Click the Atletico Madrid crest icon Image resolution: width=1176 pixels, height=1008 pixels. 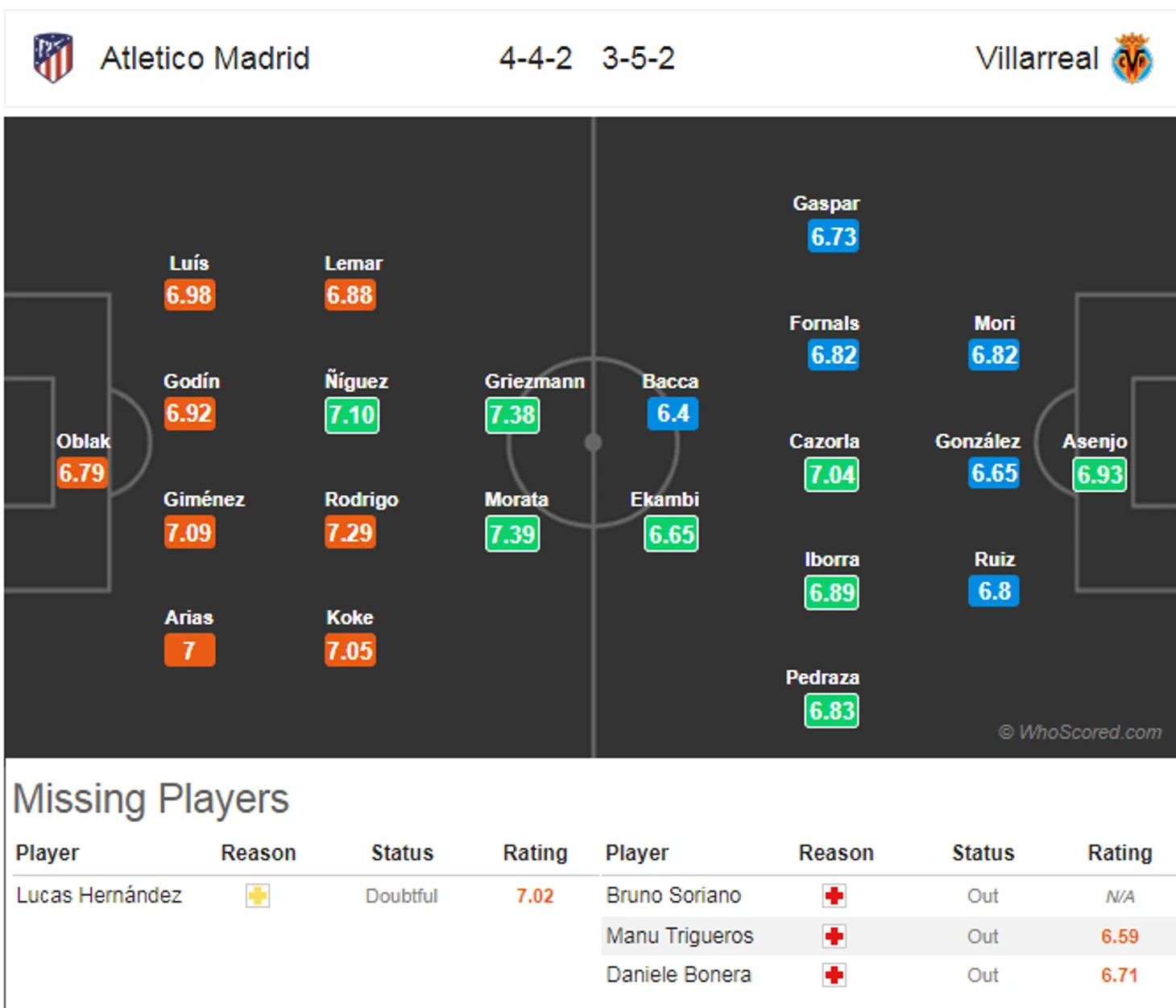pos(53,58)
